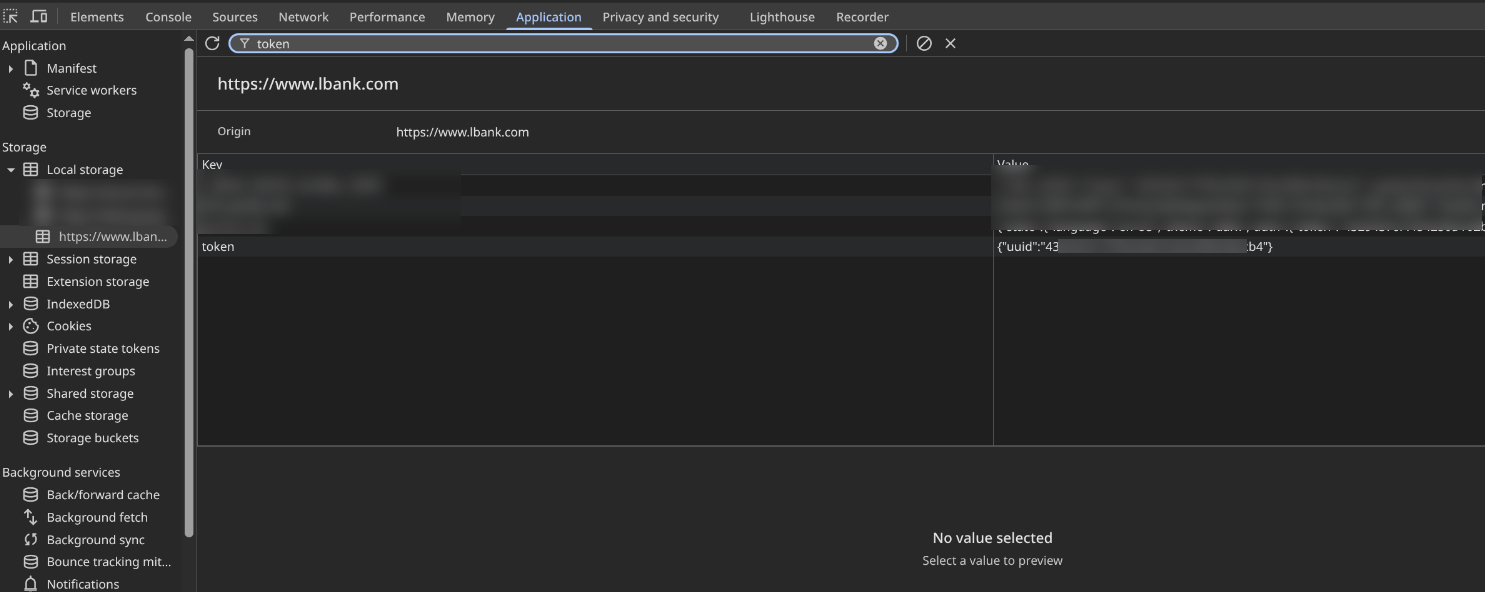Select the Notifications bell icon
Viewport: 1485px width, 592px height.
point(31,584)
